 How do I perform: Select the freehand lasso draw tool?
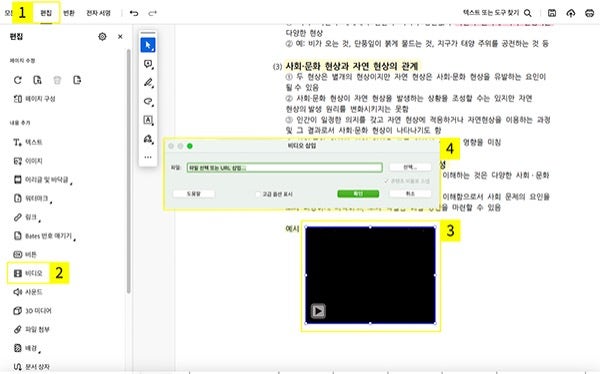point(148,101)
